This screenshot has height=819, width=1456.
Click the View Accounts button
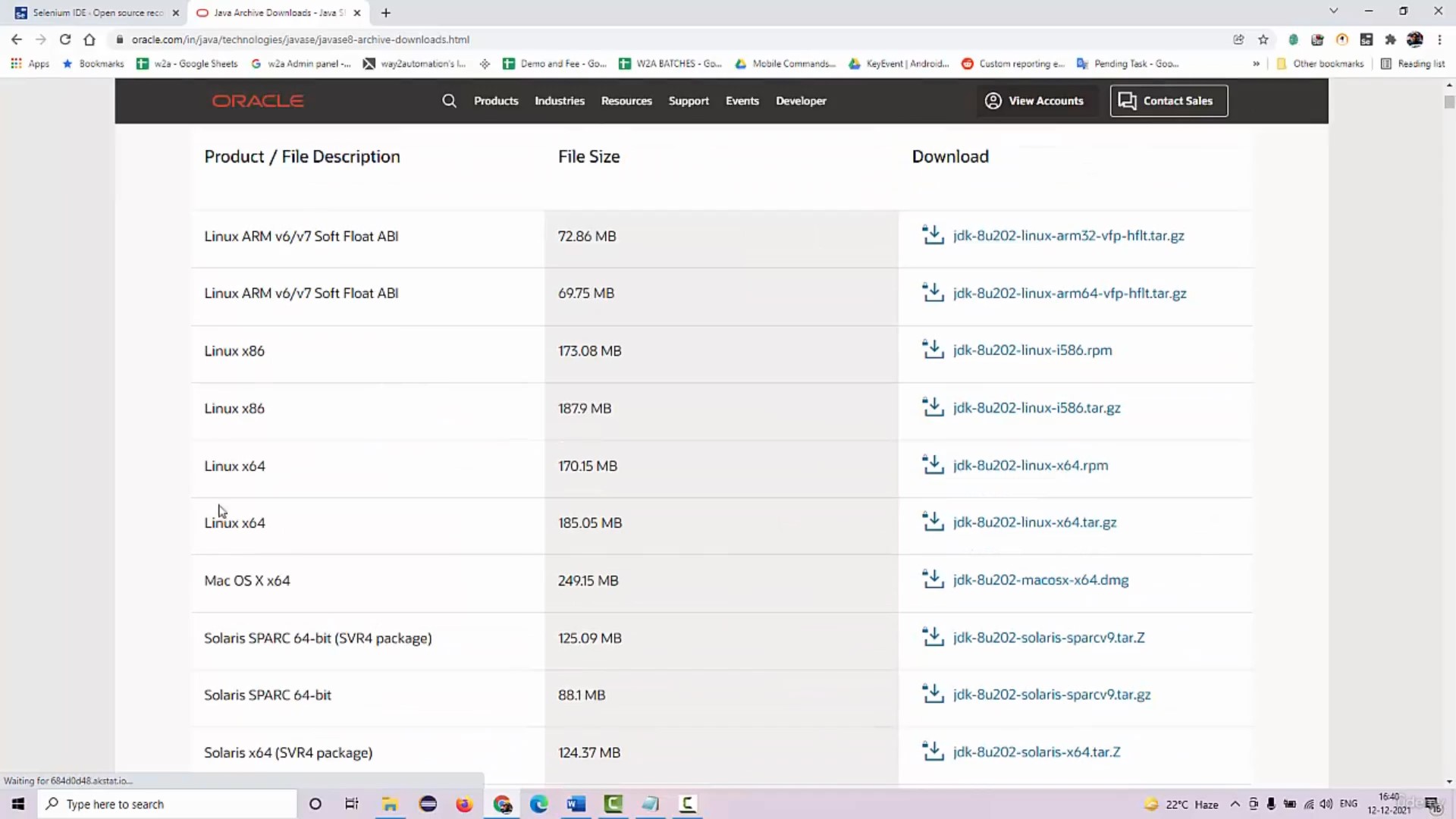[x=1034, y=101]
